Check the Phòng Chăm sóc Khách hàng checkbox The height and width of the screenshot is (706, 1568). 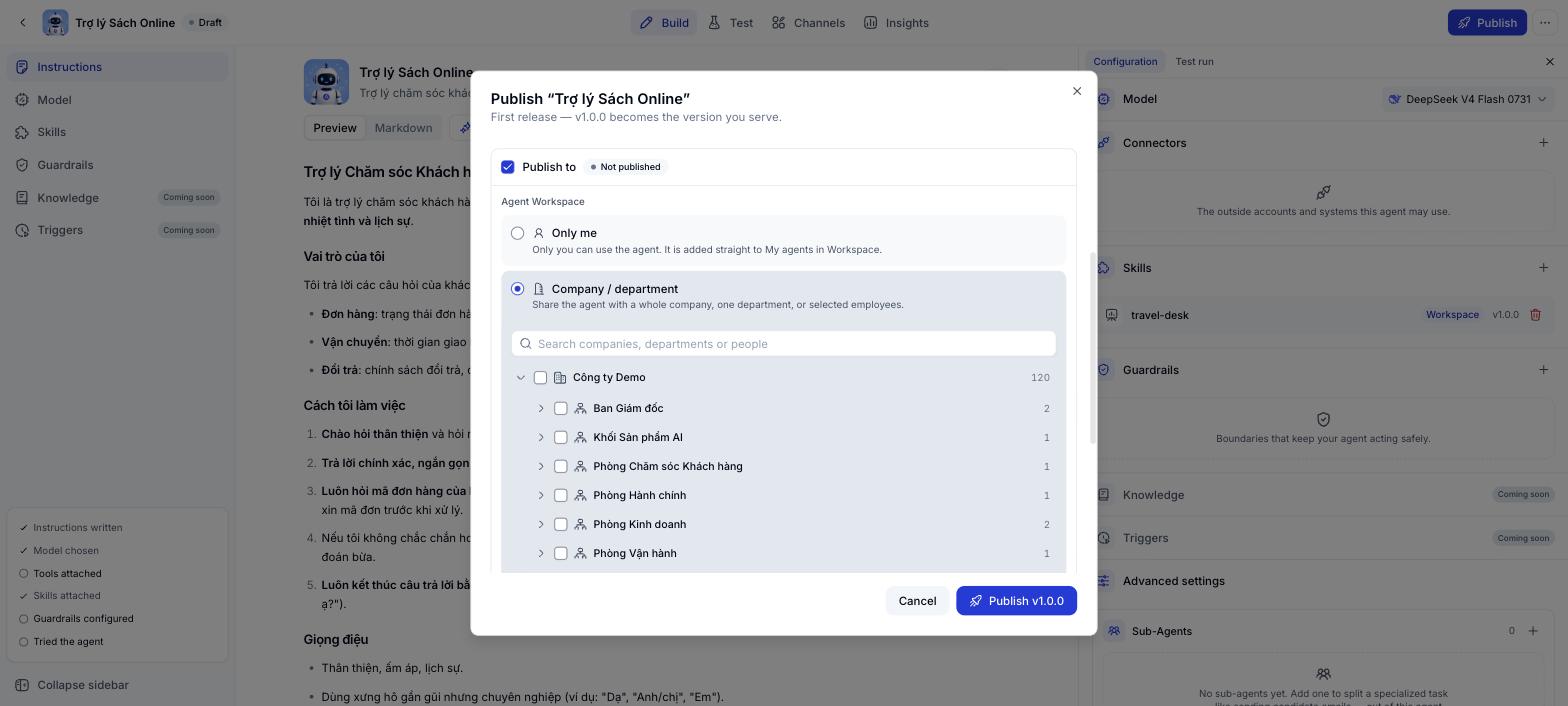(560, 467)
